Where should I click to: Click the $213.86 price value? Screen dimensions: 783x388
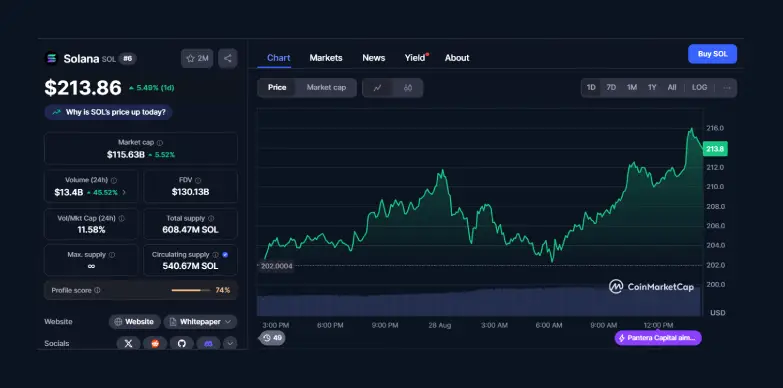(x=83, y=88)
